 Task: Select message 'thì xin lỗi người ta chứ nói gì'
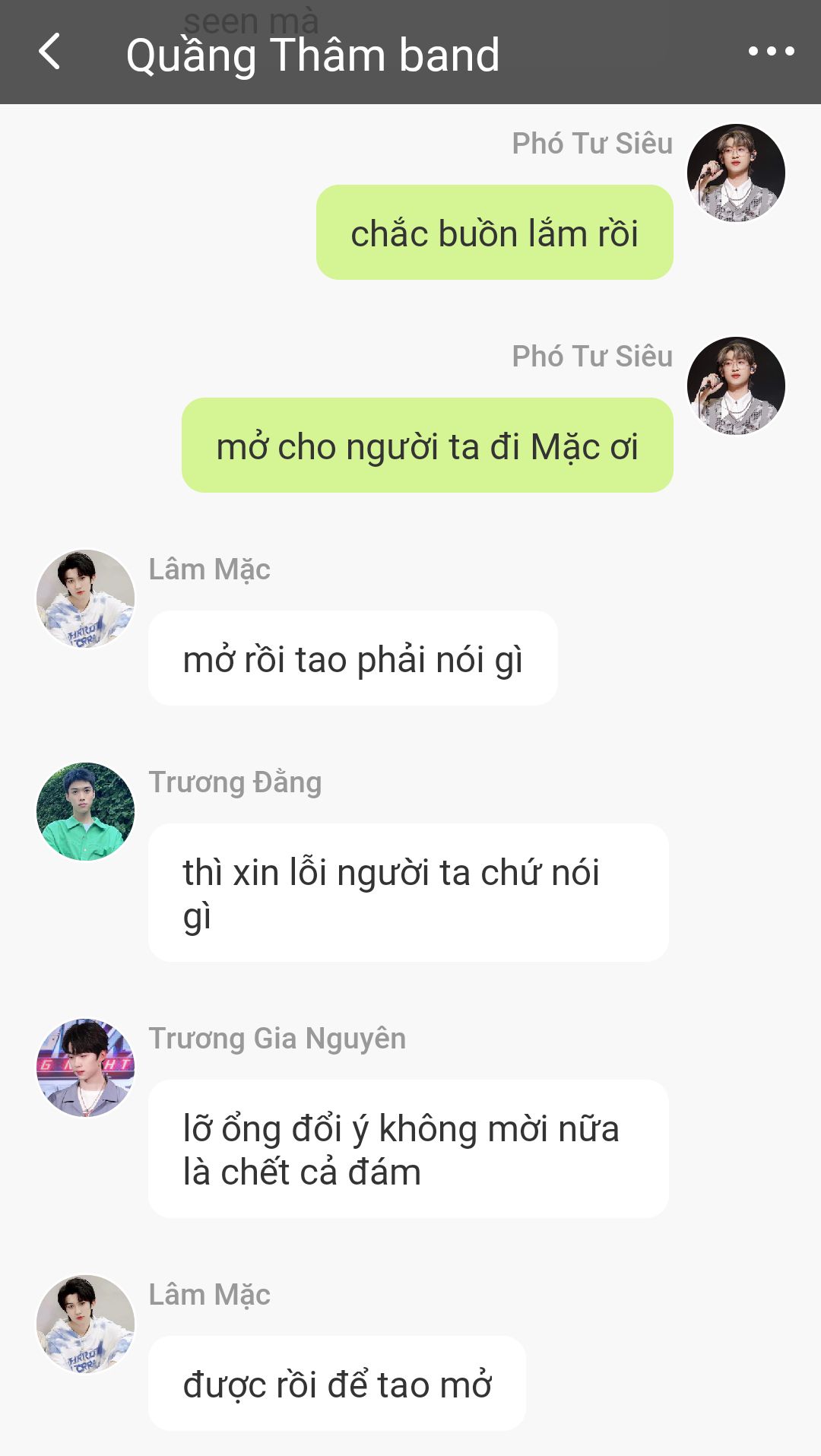(x=408, y=893)
